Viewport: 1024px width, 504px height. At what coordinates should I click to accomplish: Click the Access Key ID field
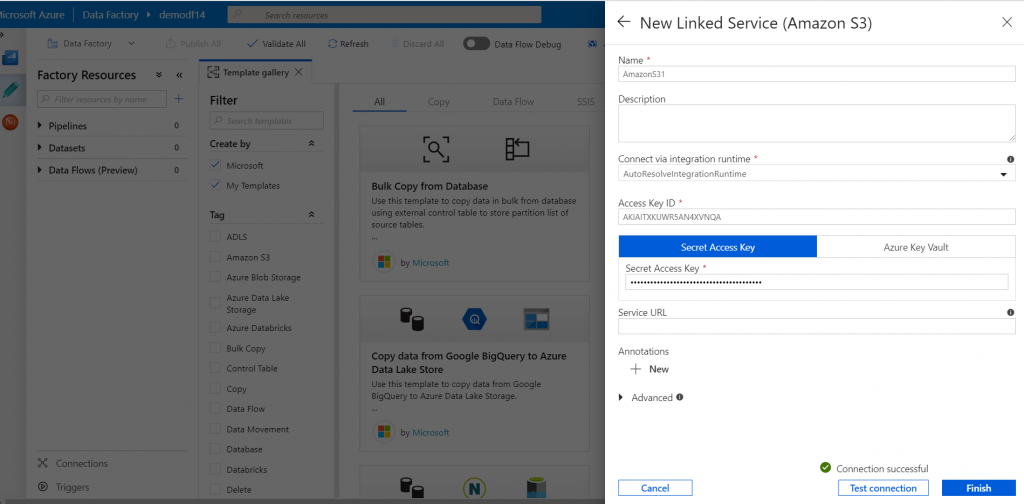816,216
